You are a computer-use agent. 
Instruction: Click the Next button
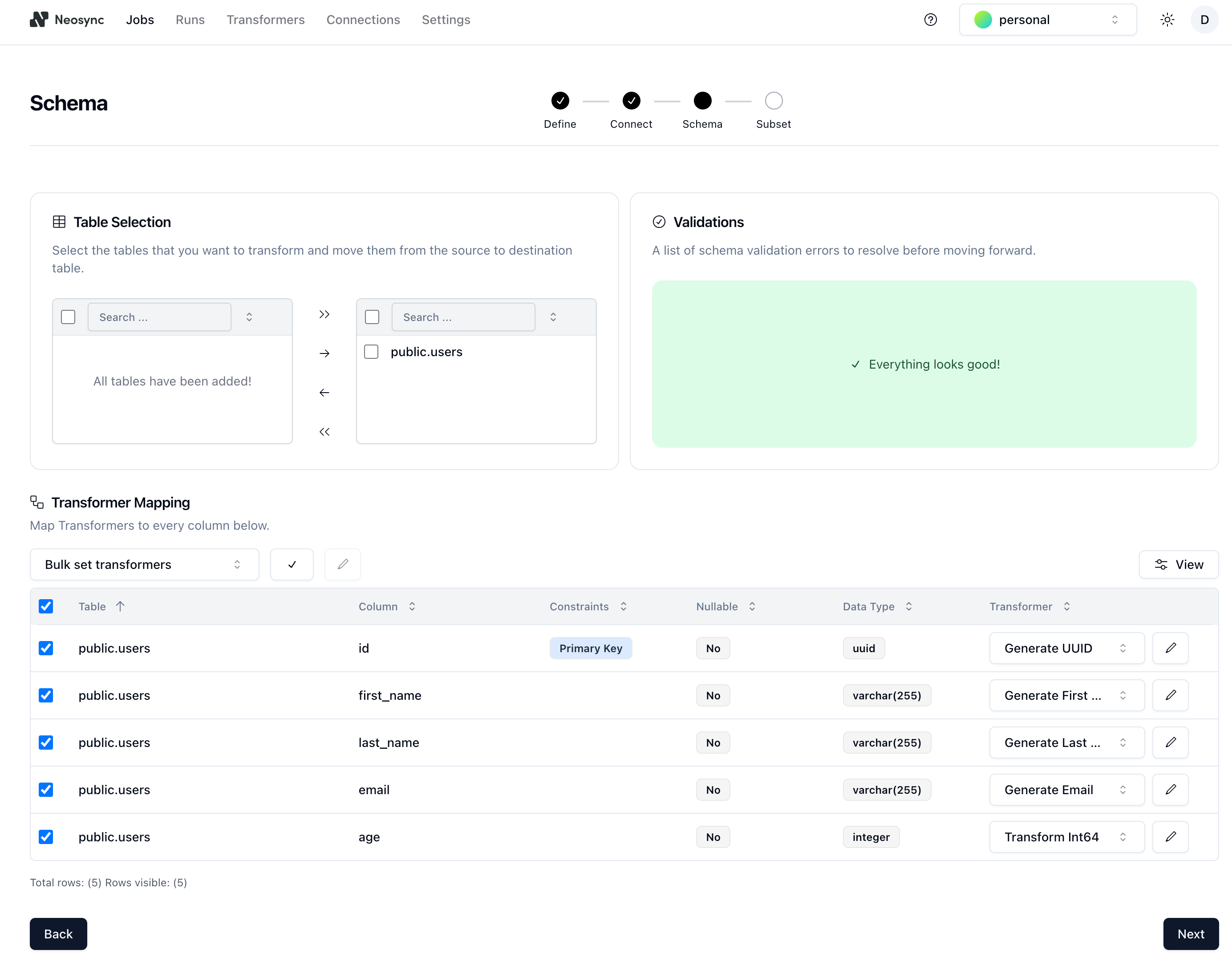coord(1190,934)
